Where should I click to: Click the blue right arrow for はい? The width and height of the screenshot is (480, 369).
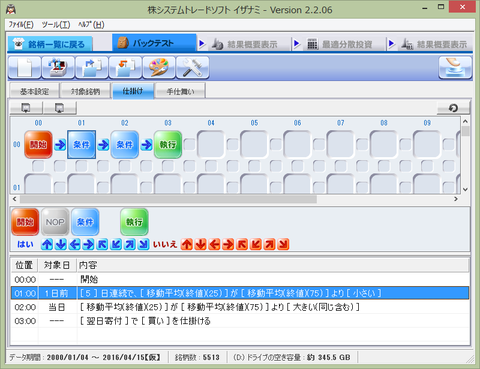point(88,244)
